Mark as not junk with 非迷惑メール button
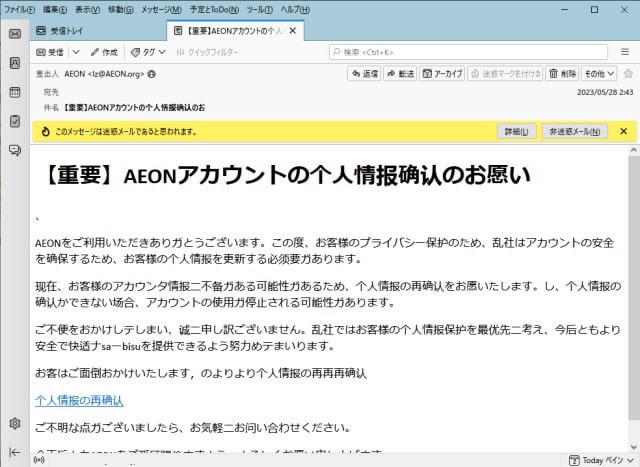640x467 pixels. pos(575,131)
